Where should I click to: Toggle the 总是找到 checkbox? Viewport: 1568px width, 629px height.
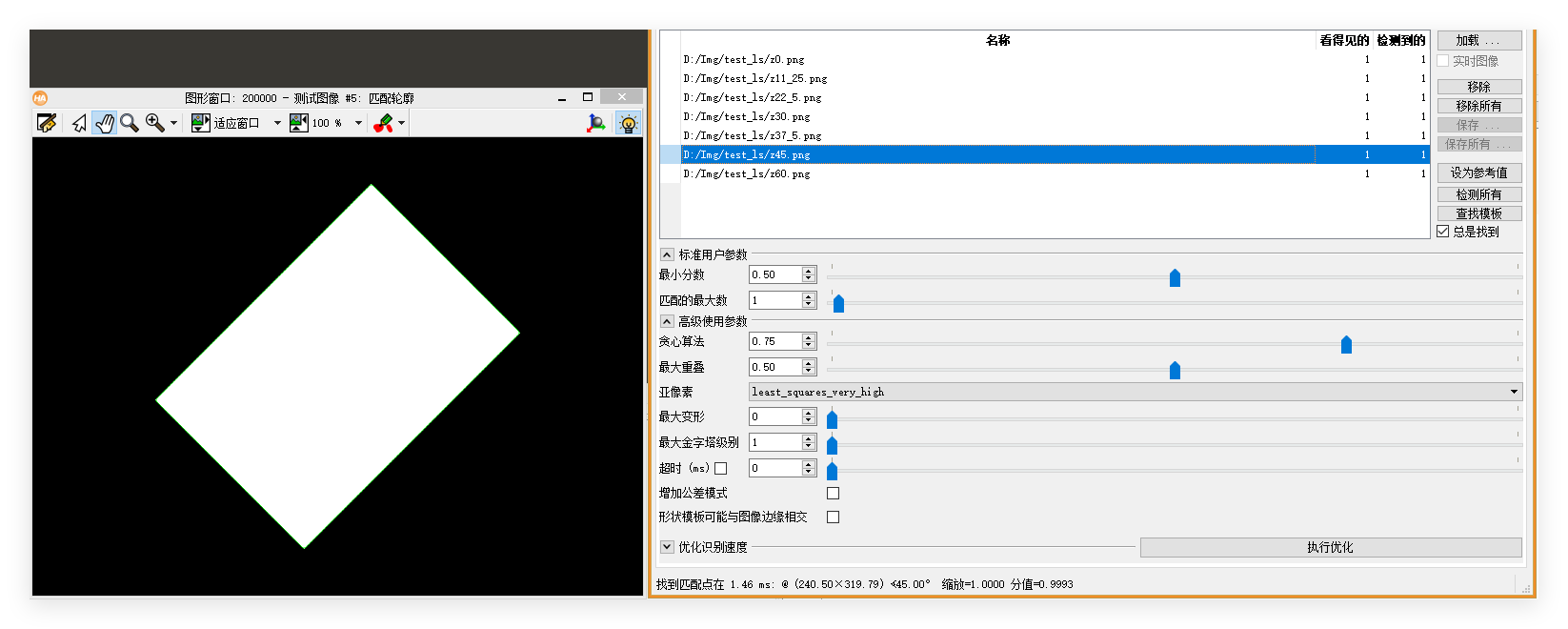(x=1443, y=232)
